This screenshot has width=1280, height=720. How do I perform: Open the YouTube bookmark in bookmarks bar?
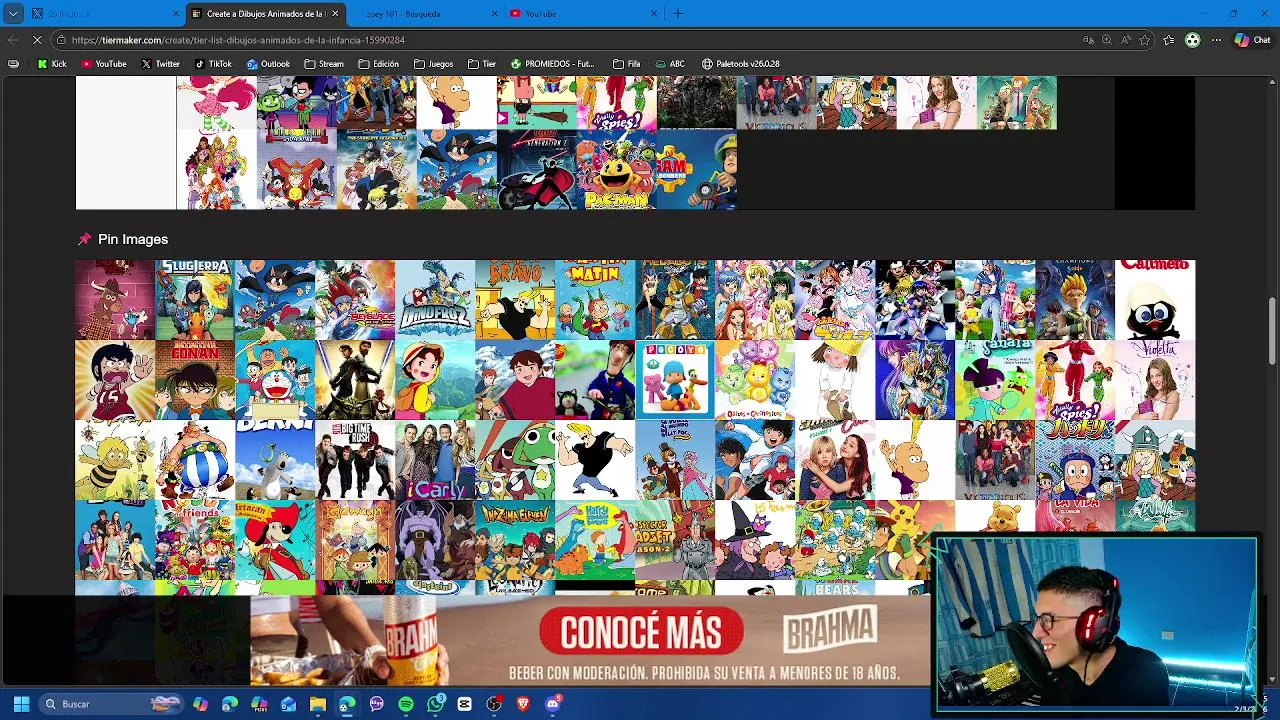coord(104,64)
